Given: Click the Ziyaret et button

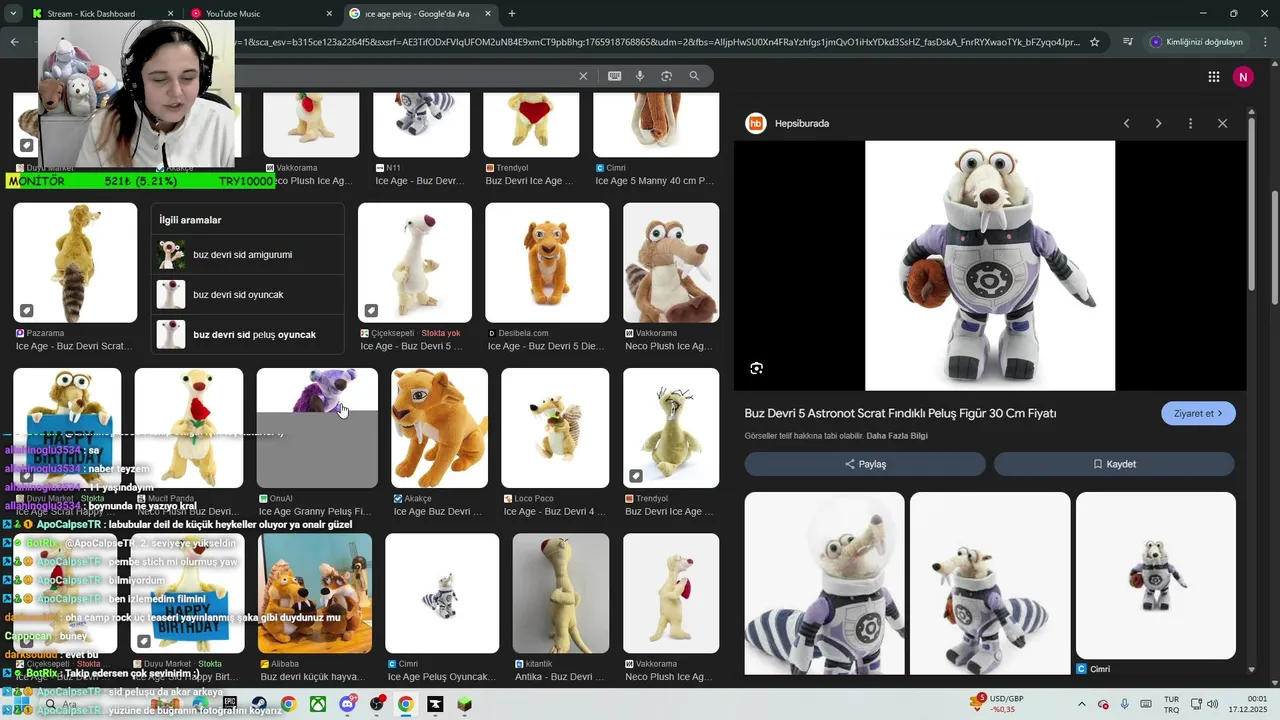Looking at the screenshot, I should 1198,413.
